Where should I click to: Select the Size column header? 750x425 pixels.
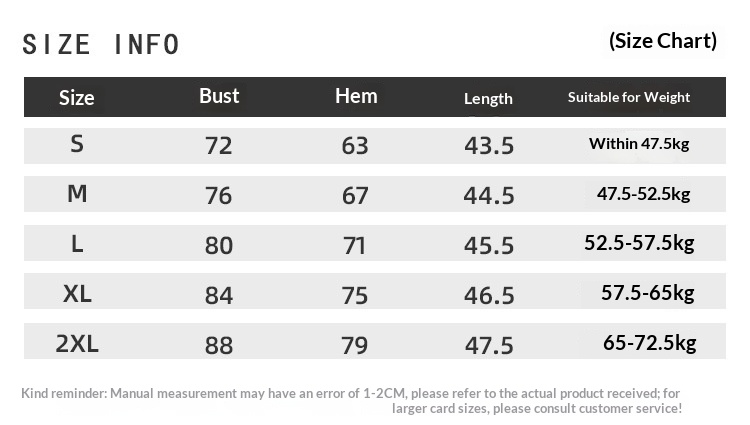[x=77, y=98]
